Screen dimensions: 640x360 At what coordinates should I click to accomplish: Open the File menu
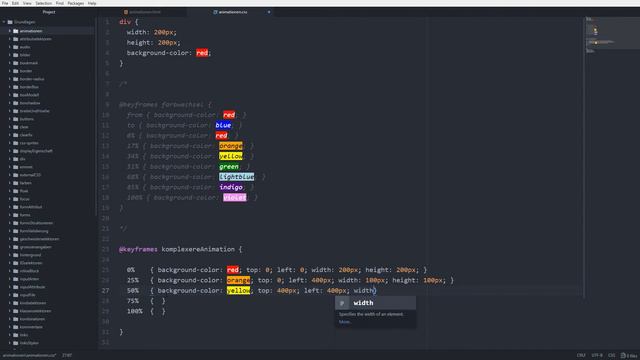coord(5,3)
